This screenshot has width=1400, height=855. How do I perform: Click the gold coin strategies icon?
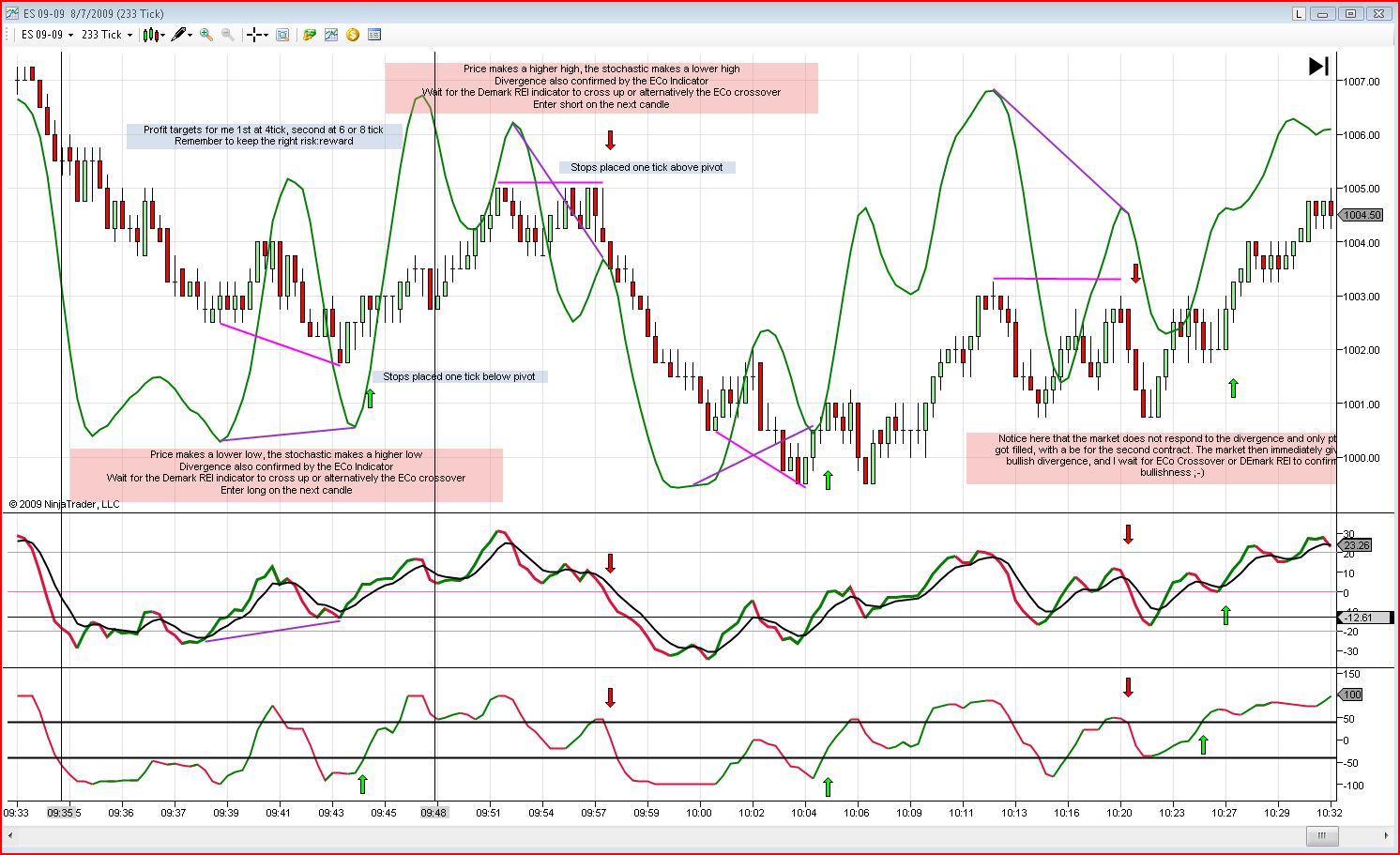click(x=353, y=35)
